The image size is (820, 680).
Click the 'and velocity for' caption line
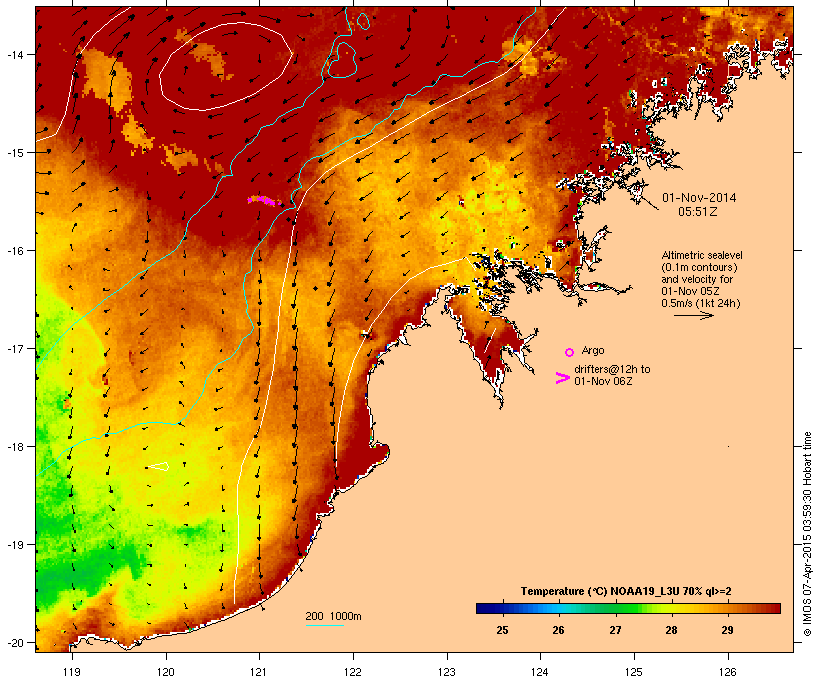coord(697,279)
